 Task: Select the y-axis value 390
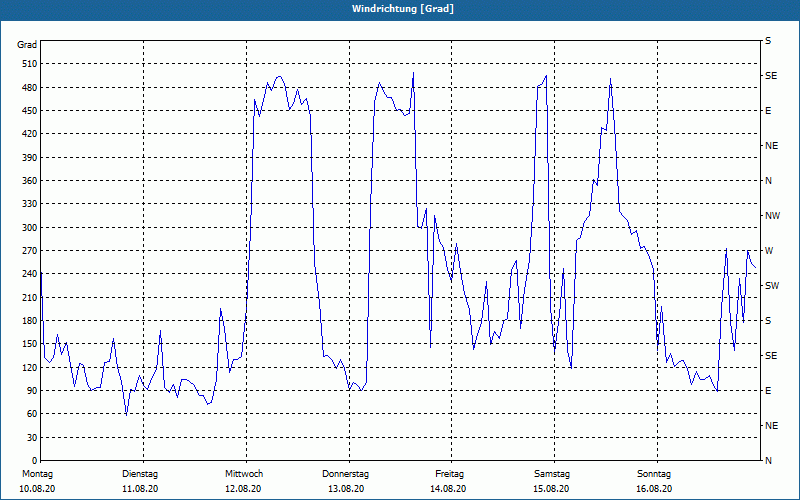point(31,158)
